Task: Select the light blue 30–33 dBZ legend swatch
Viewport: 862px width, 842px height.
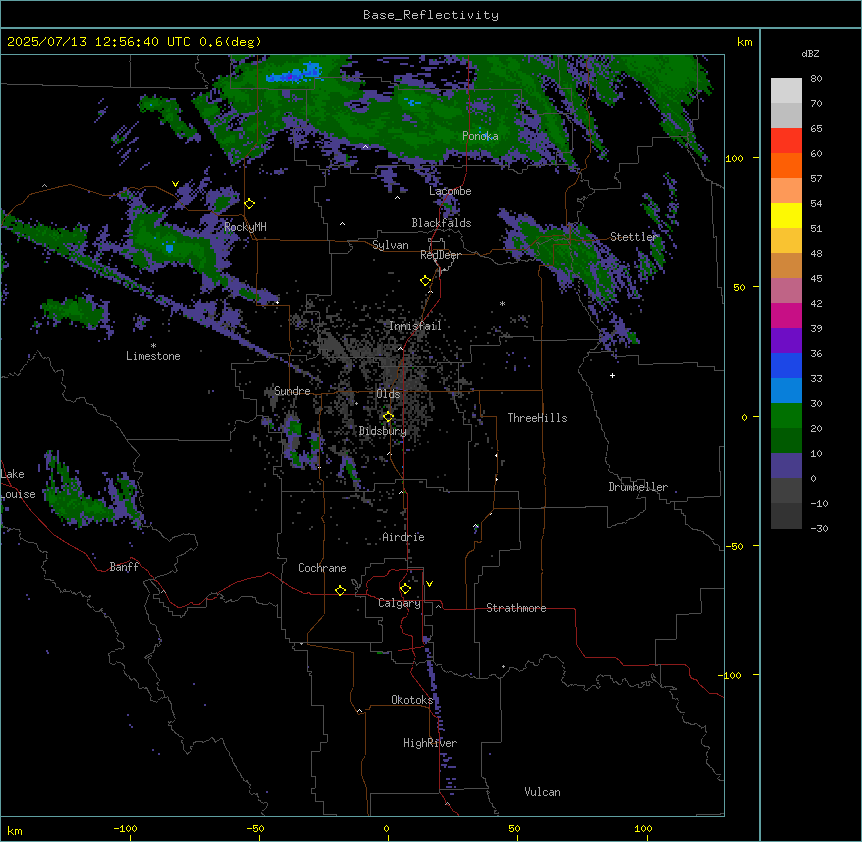Action: pos(786,391)
